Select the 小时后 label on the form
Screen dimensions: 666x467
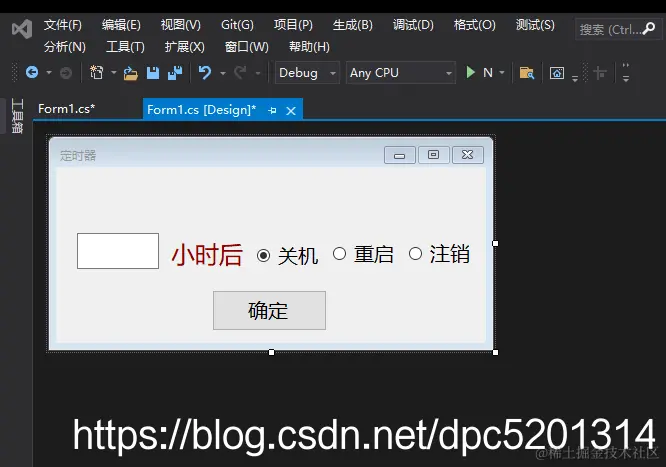[207, 255]
